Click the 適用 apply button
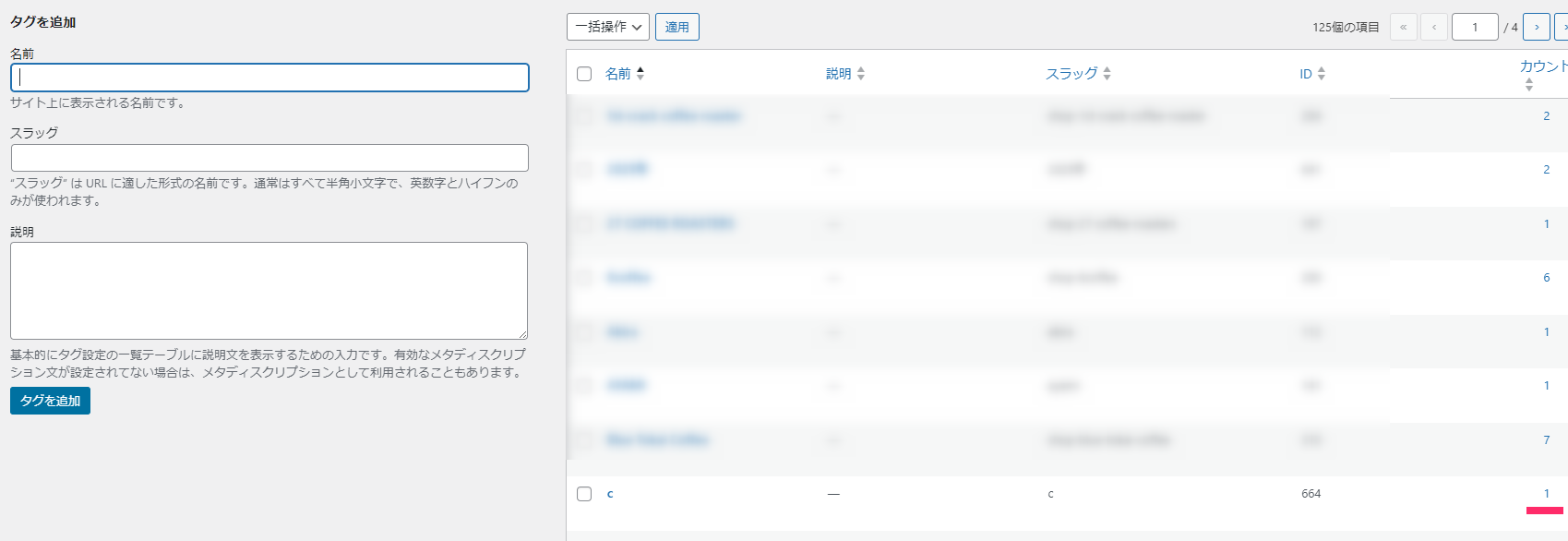Viewport: 1568px width, 541px height. click(x=677, y=27)
